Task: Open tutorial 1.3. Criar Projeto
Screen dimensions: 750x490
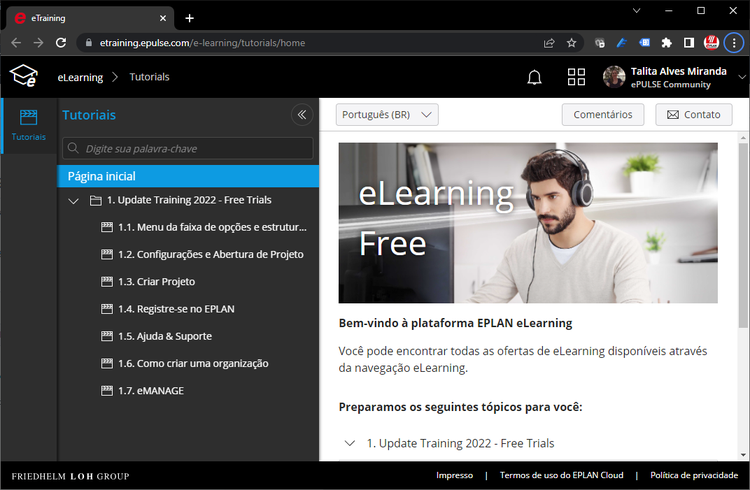Action: (156, 282)
